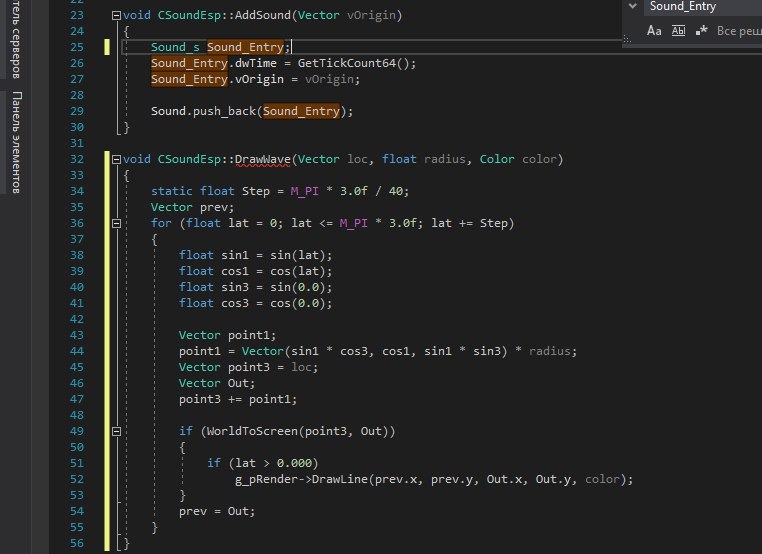Click line number 32 in the gutter
762x554 pixels.
tap(77, 159)
